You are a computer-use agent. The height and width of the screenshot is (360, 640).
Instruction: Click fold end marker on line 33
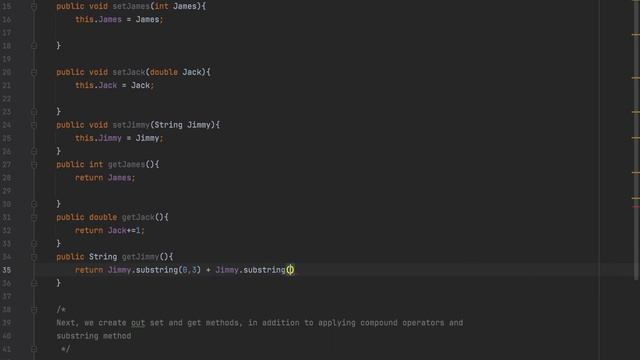tap(34, 244)
